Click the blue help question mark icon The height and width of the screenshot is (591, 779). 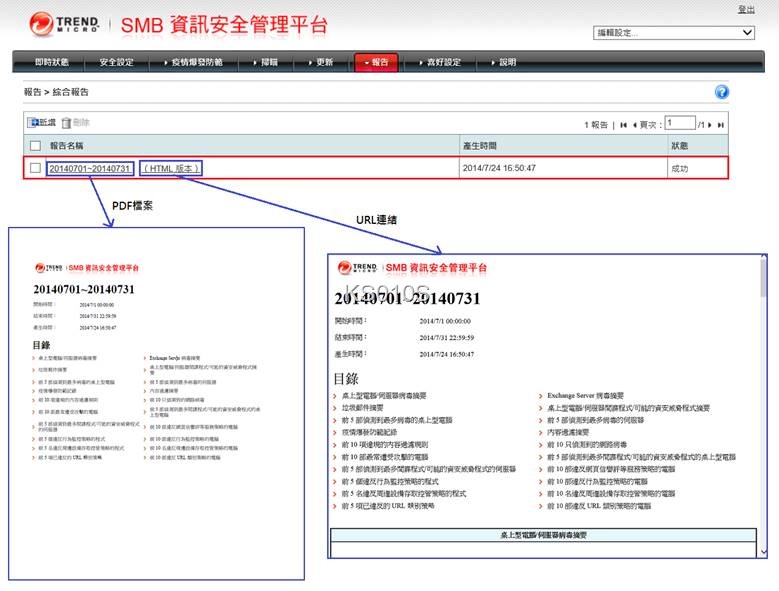point(721,92)
